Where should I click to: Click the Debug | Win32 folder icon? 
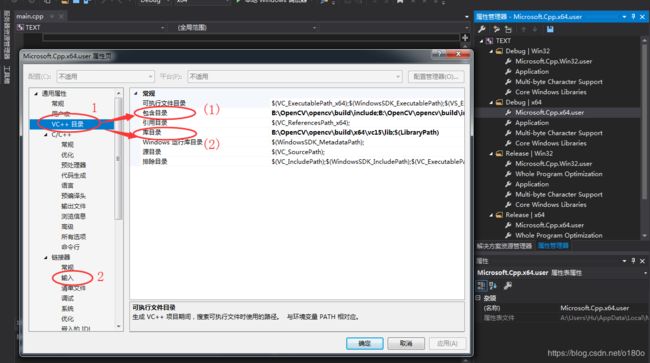tap(499, 51)
